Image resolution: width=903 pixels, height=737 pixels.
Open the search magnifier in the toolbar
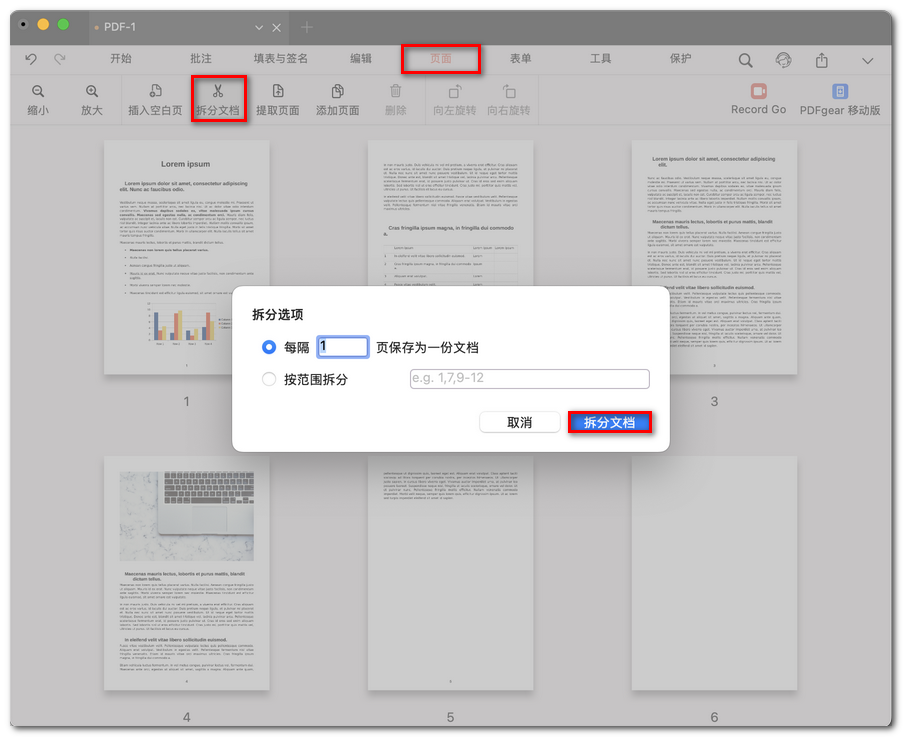744,59
